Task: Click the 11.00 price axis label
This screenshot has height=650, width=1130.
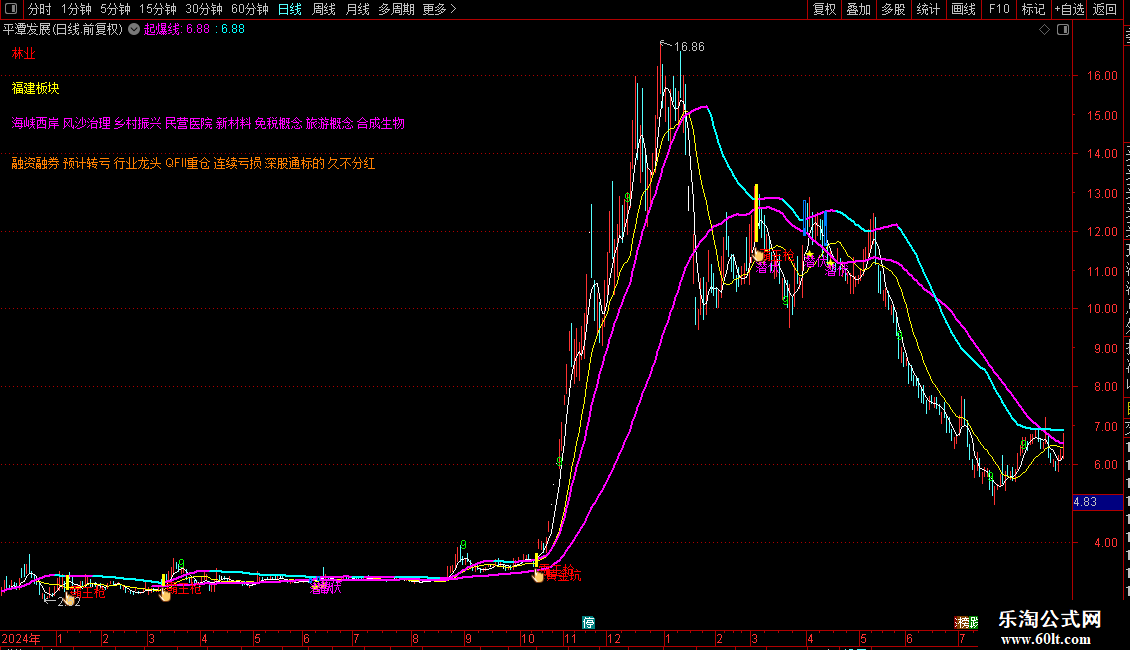Action: pos(1103,272)
